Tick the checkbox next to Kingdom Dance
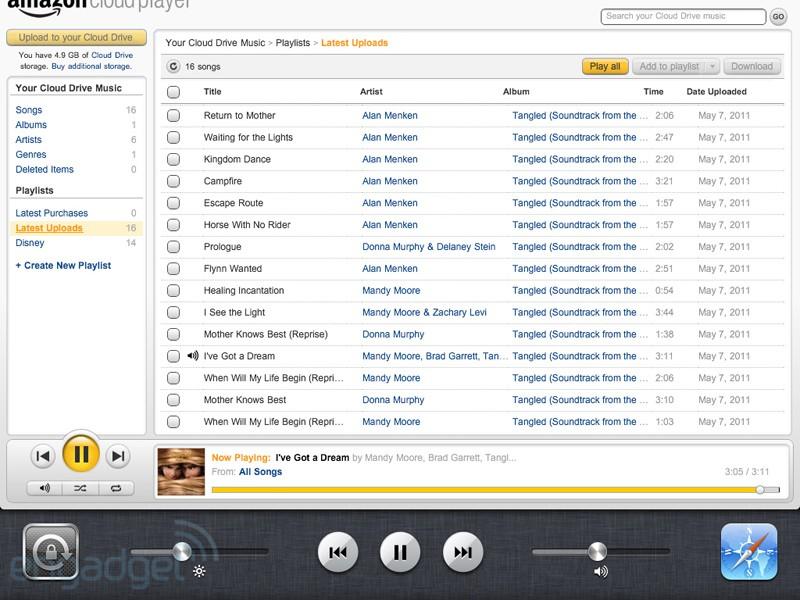800x600 pixels. click(173, 160)
